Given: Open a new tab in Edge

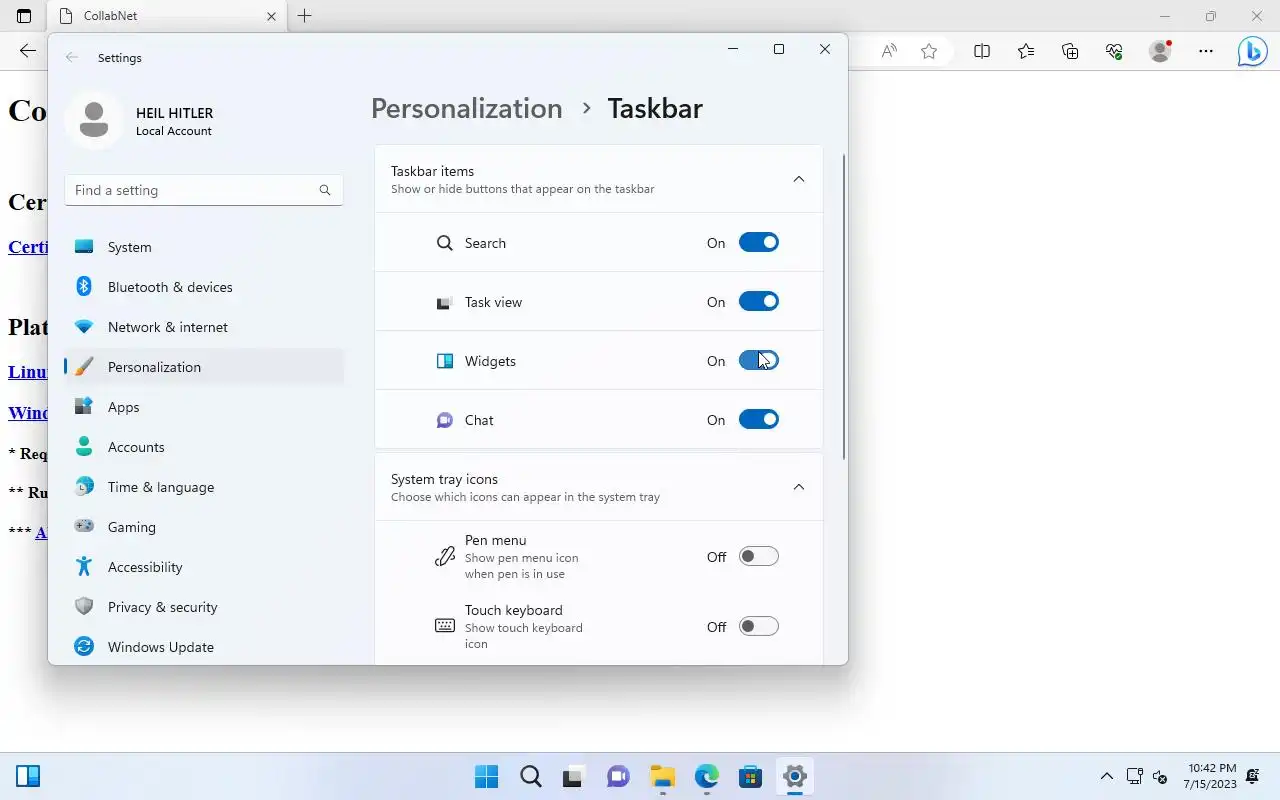Looking at the screenshot, I should (305, 16).
